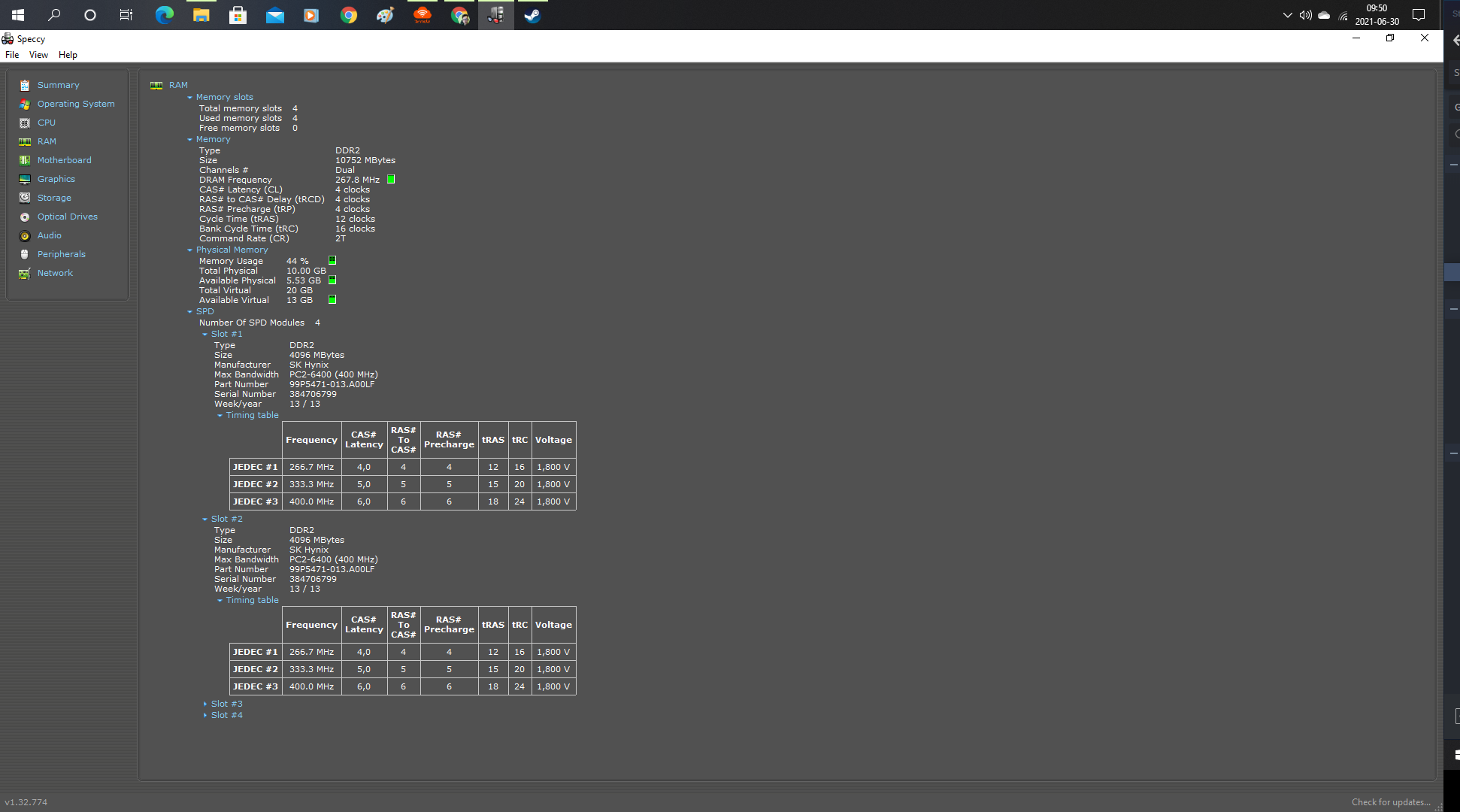This screenshot has height=812, width=1460.
Task: Open Peripherals from the sidebar
Action: click(x=61, y=254)
